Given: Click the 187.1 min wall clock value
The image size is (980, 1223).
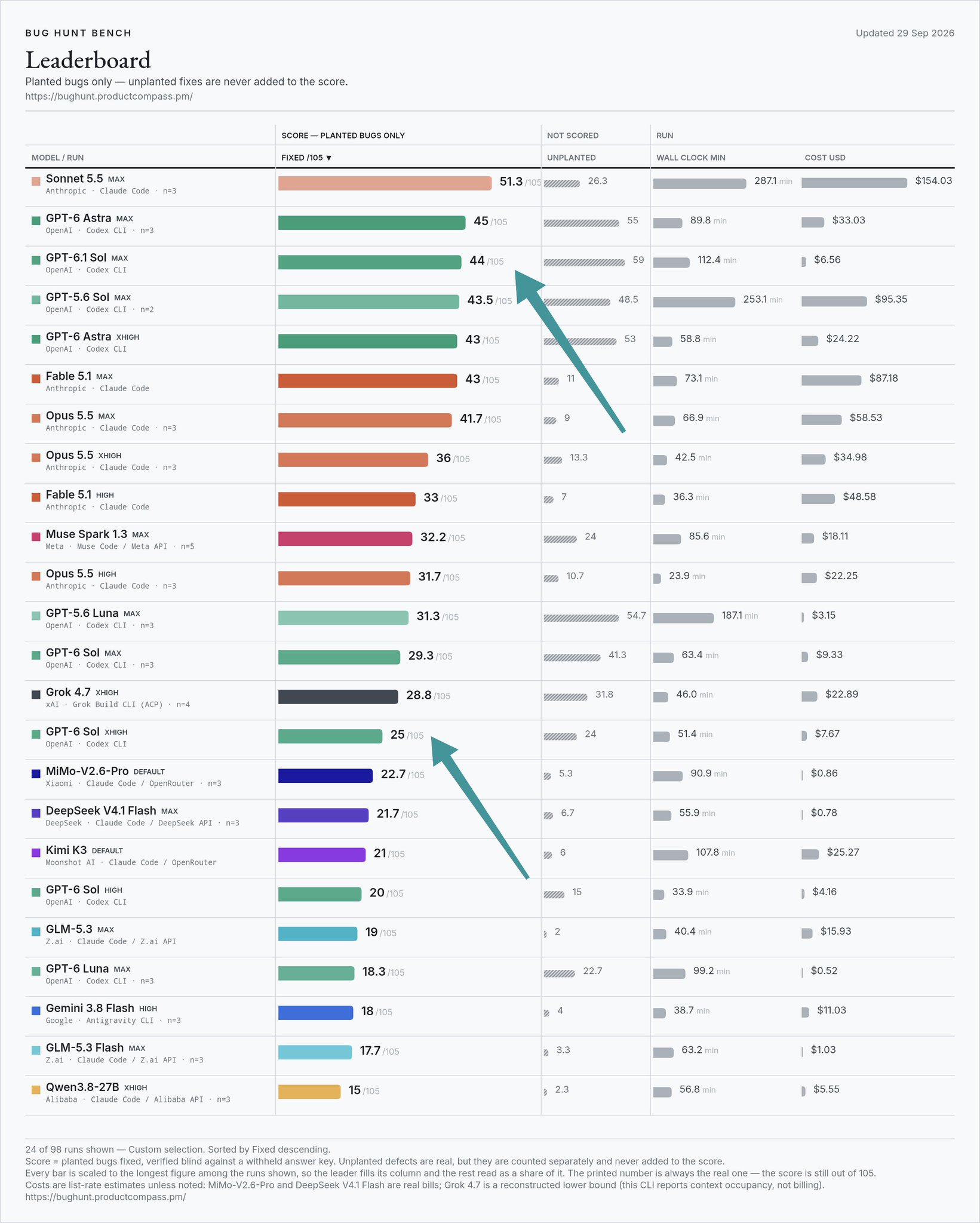Looking at the screenshot, I should (x=739, y=616).
